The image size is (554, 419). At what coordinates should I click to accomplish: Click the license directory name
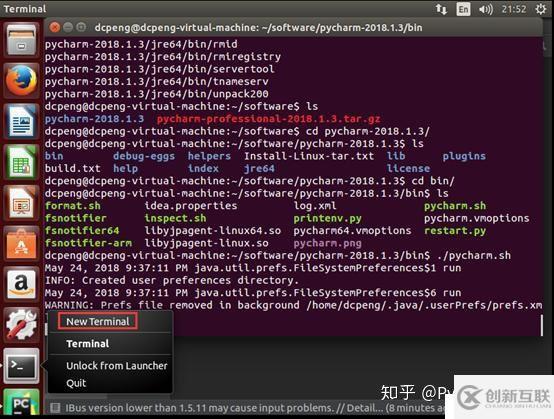pyautogui.click(x=408, y=169)
